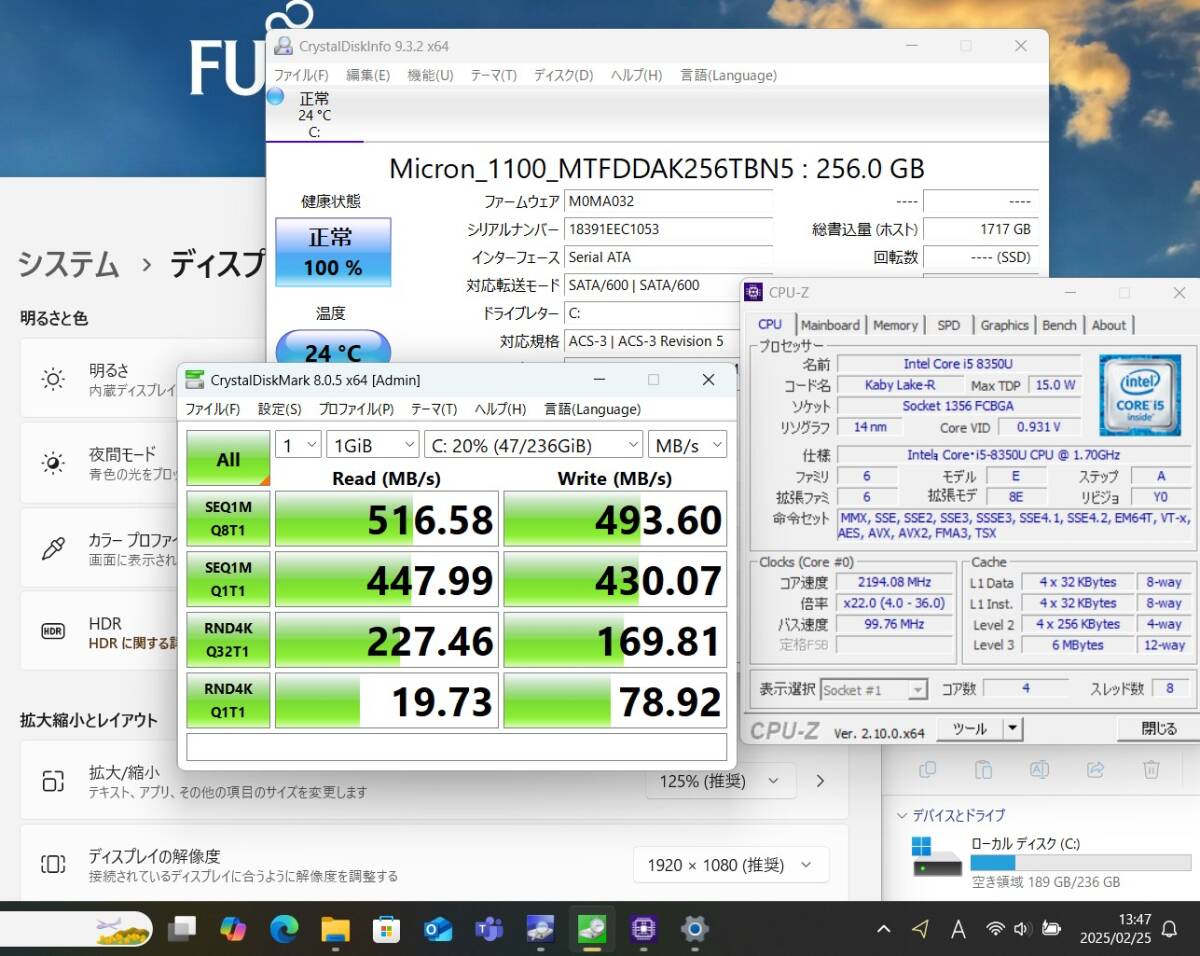
Task: Switch to the About tab in CPU-Z
Action: [x=1108, y=325]
